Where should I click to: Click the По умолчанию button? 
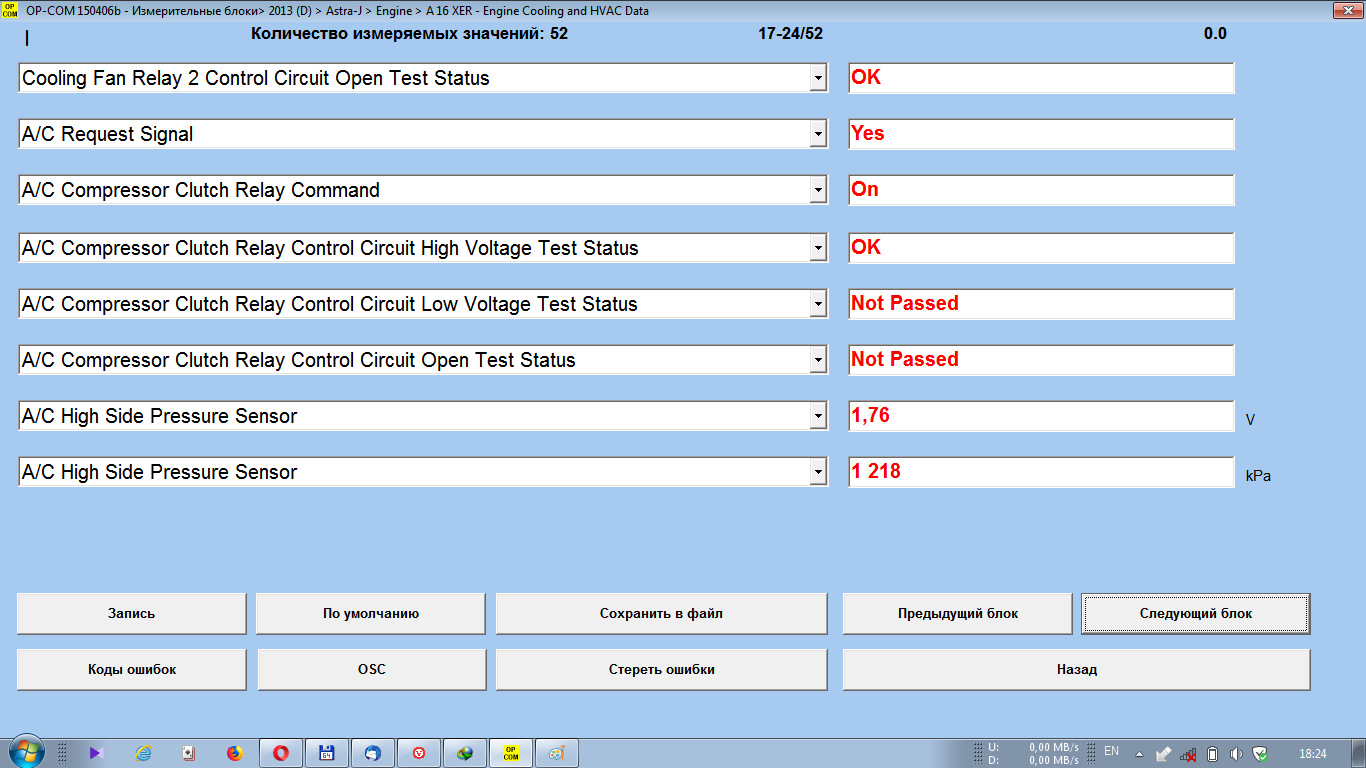click(x=371, y=614)
